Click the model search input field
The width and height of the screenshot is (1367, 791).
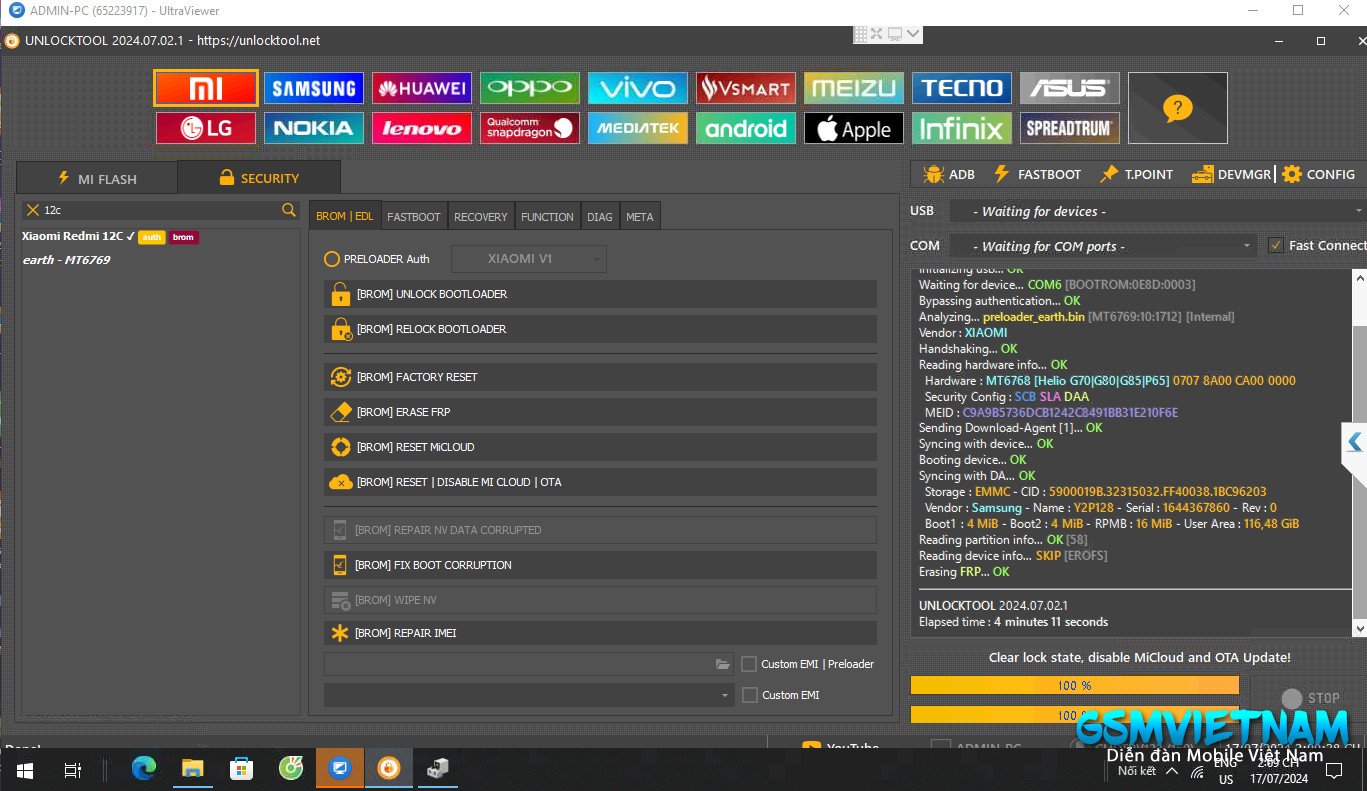click(x=162, y=210)
